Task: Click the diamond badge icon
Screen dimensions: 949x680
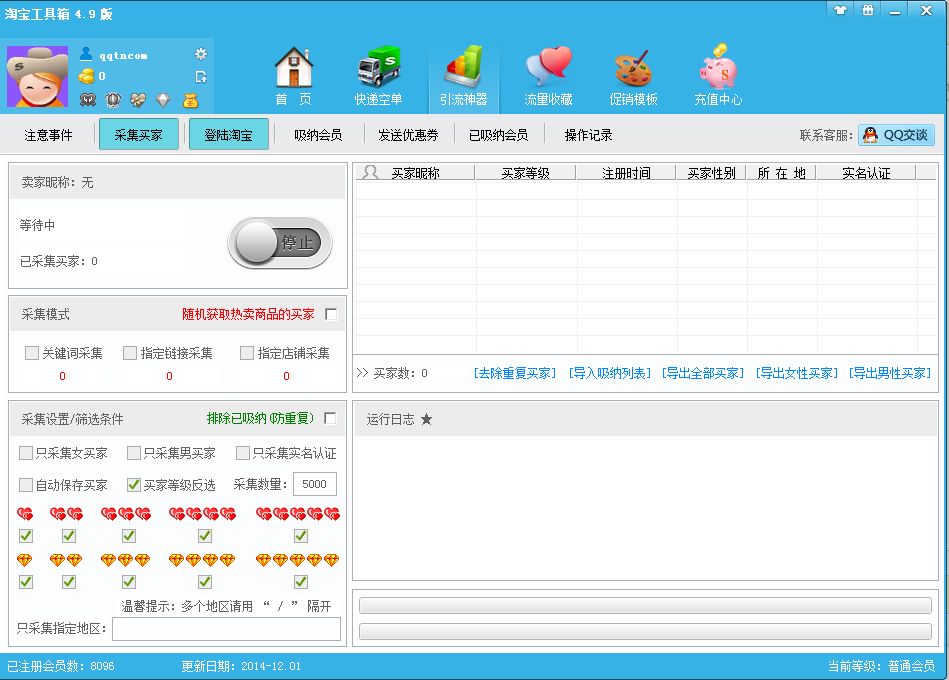Action: click(x=163, y=100)
